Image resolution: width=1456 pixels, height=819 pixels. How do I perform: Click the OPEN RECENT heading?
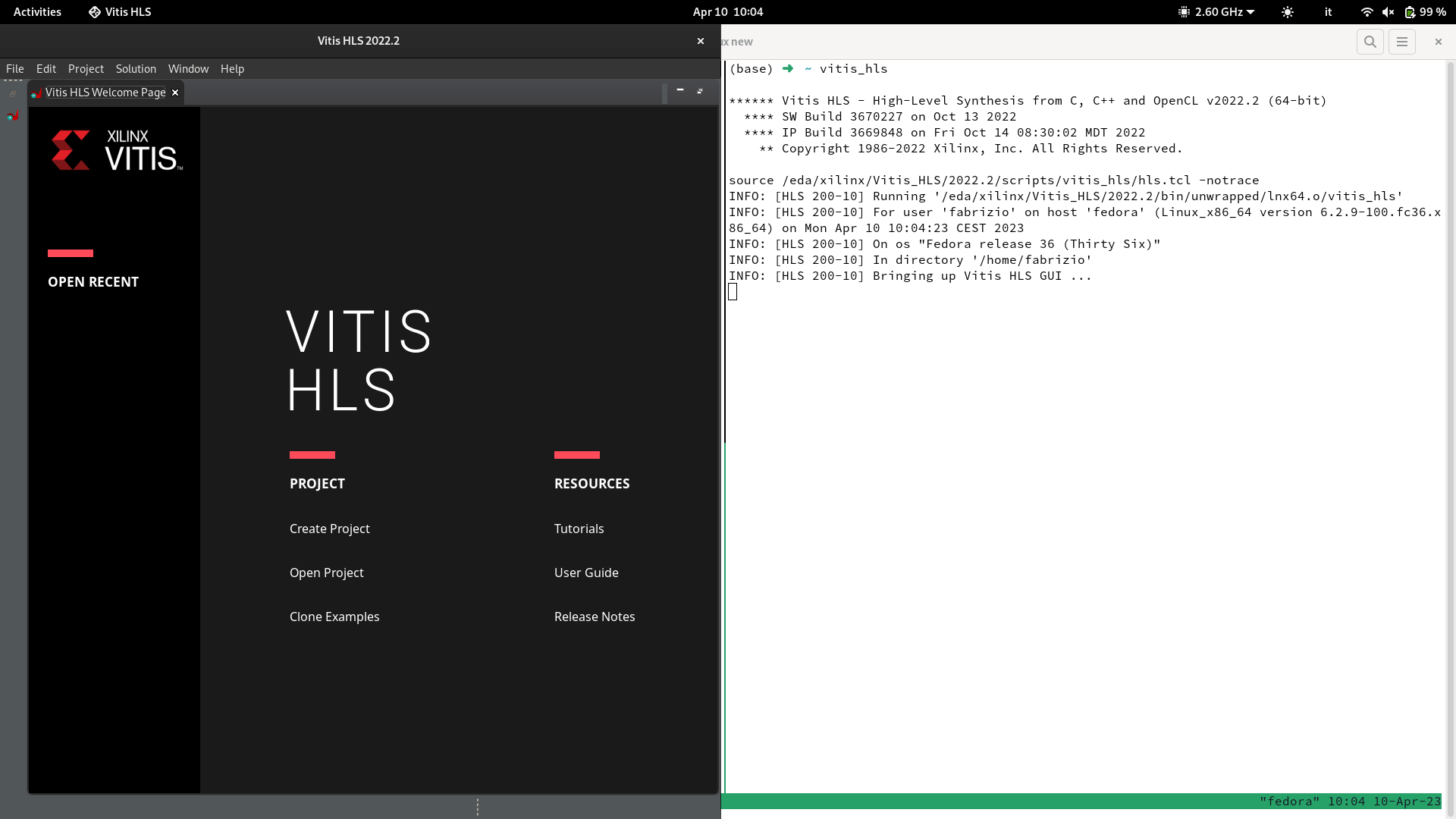[x=93, y=282]
